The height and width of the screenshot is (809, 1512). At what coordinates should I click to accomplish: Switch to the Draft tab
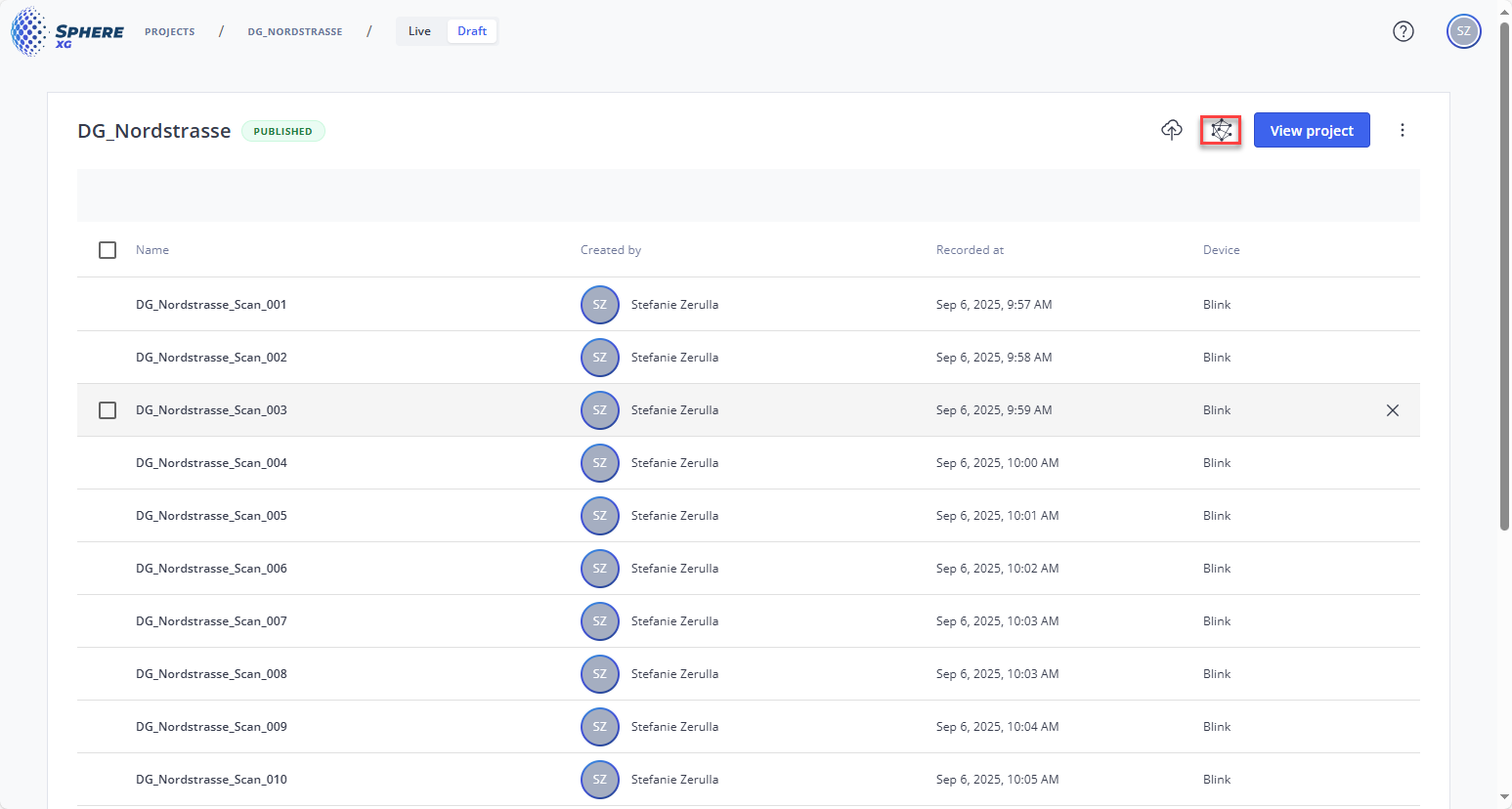pos(471,31)
